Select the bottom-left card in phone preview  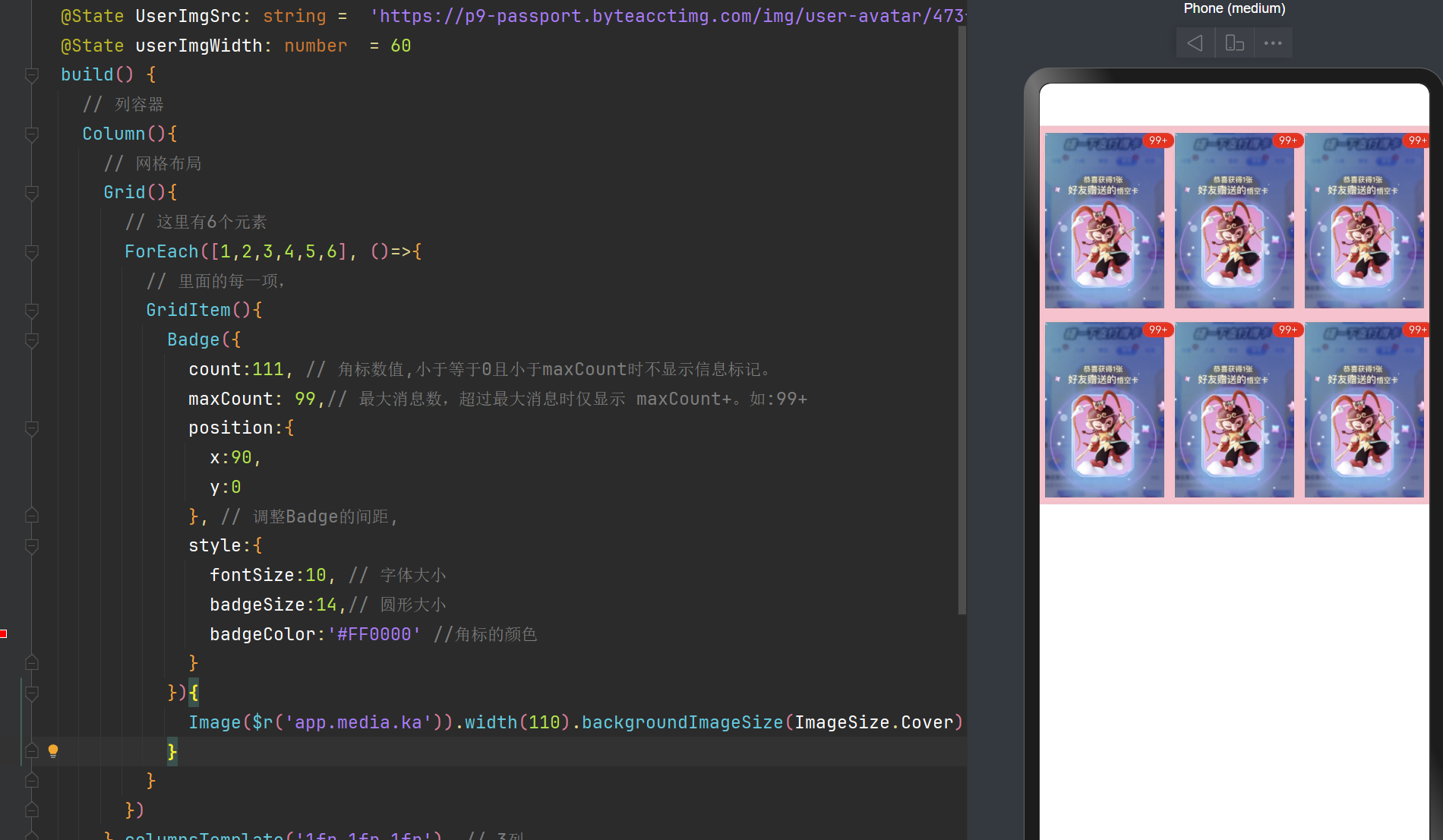click(1104, 410)
